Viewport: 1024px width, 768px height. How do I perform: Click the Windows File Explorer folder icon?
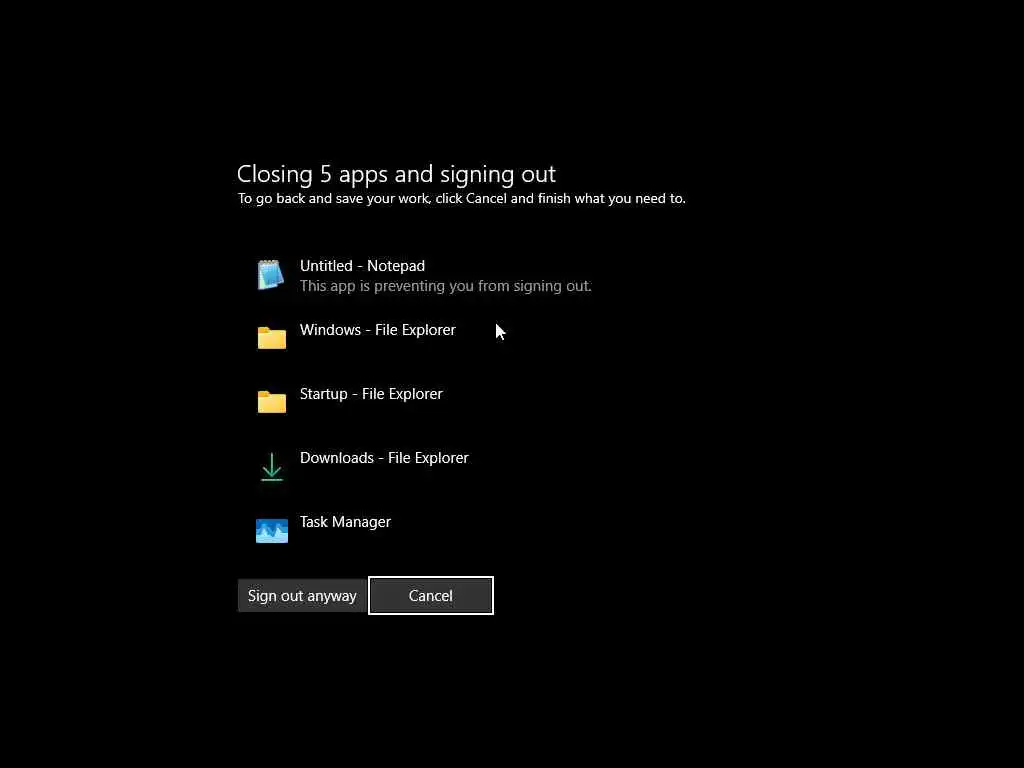(272, 338)
